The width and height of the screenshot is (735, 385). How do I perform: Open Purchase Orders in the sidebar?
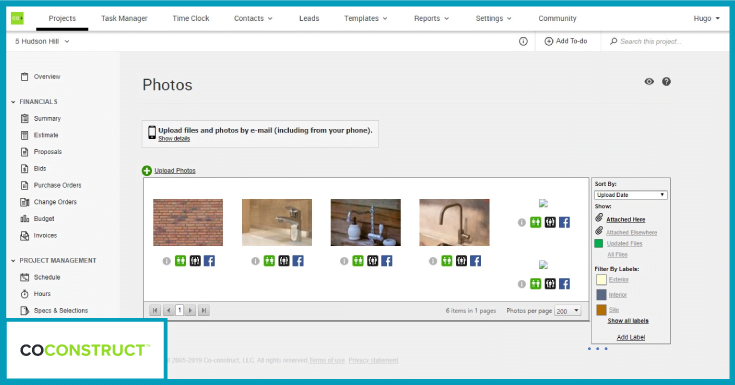point(51,185)
